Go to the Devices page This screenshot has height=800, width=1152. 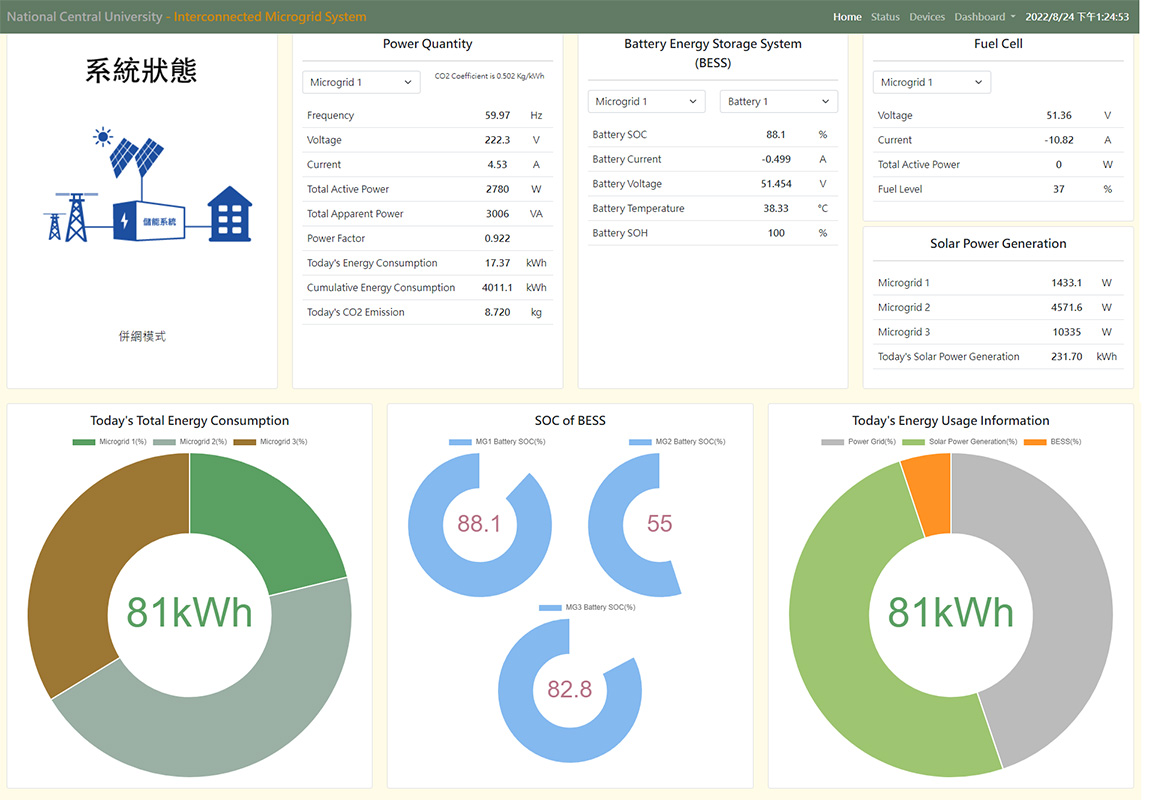927,17
